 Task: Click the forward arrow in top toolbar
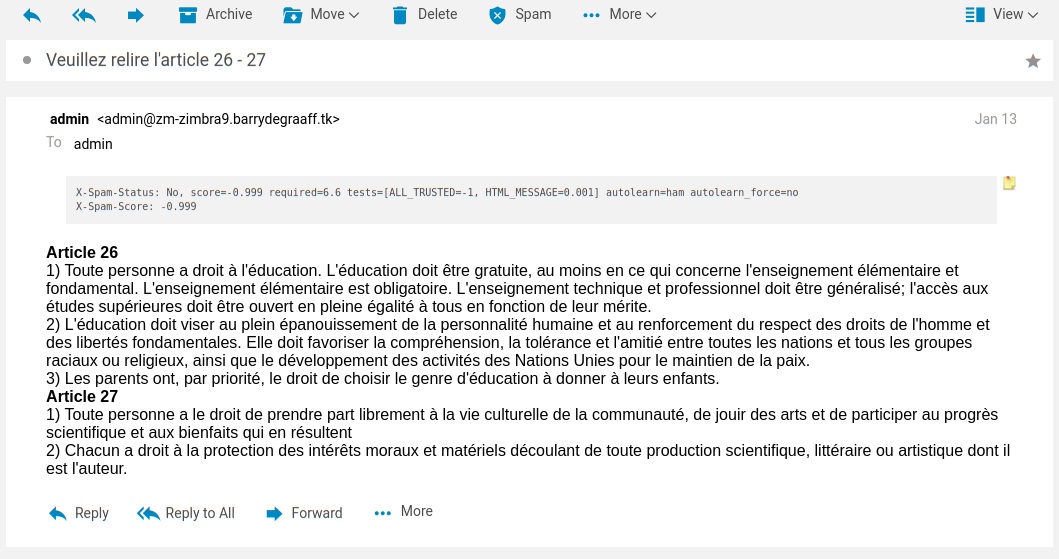click(136, 15)
